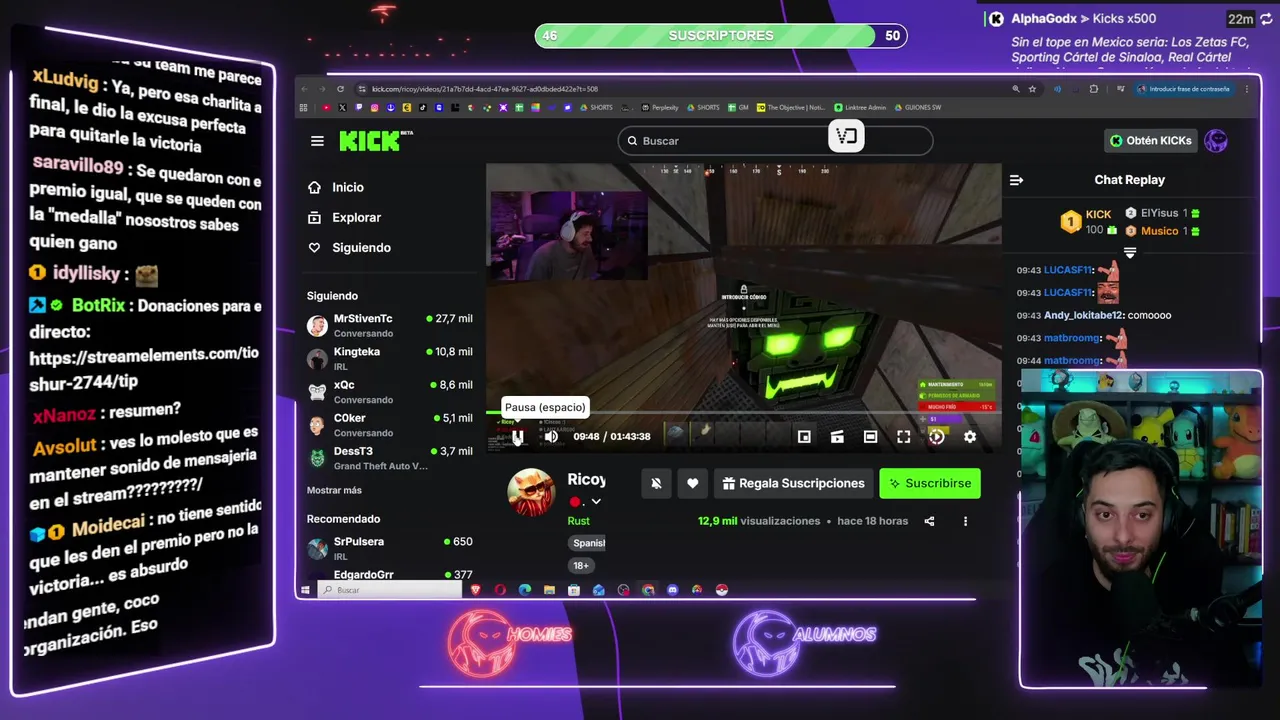The height and width of the screenshot is (720, 1280).
Task: Open the Perplexity bookmark
Action: click(x=660, y=107)
